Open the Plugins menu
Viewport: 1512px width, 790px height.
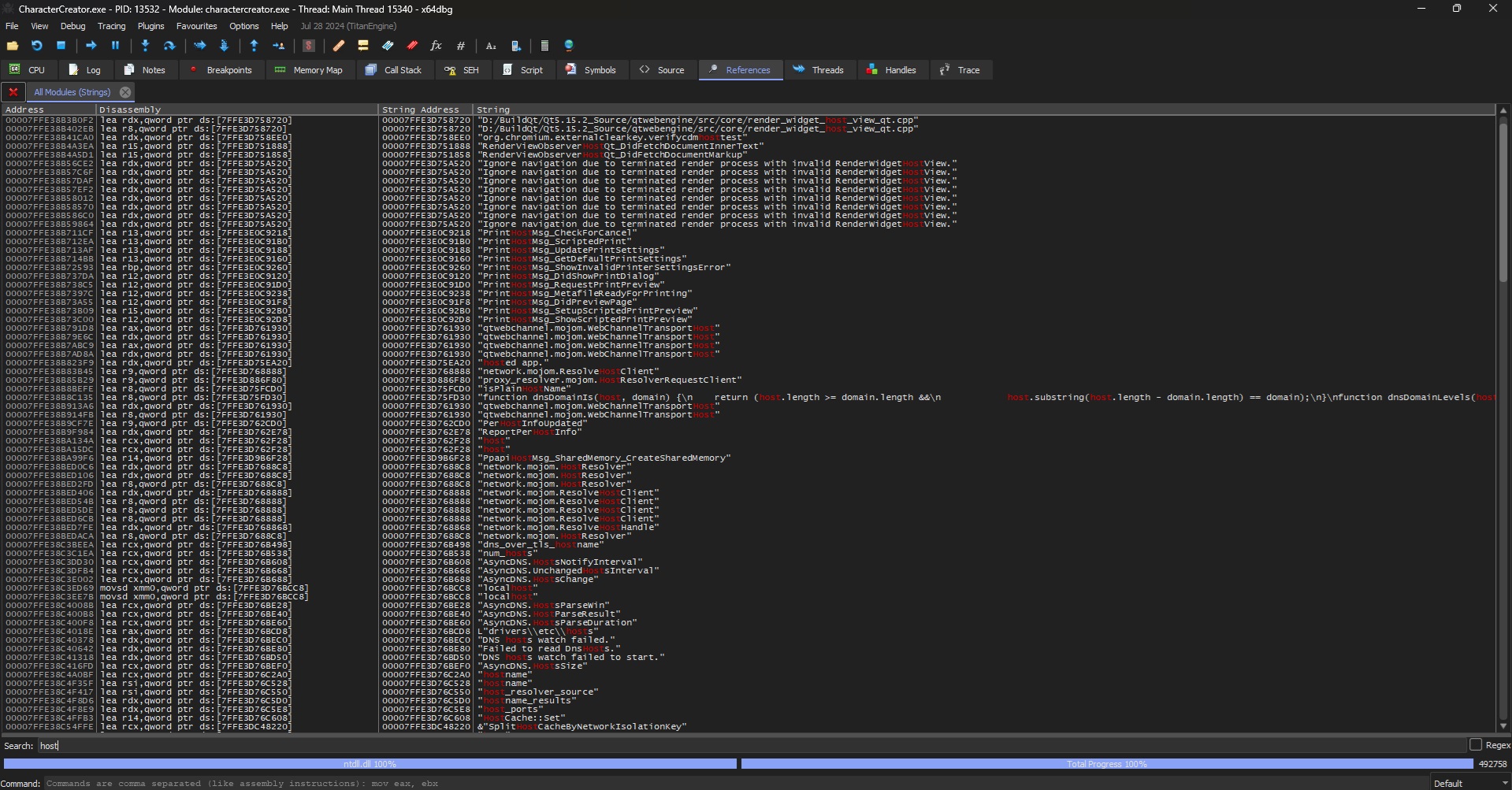150,26
